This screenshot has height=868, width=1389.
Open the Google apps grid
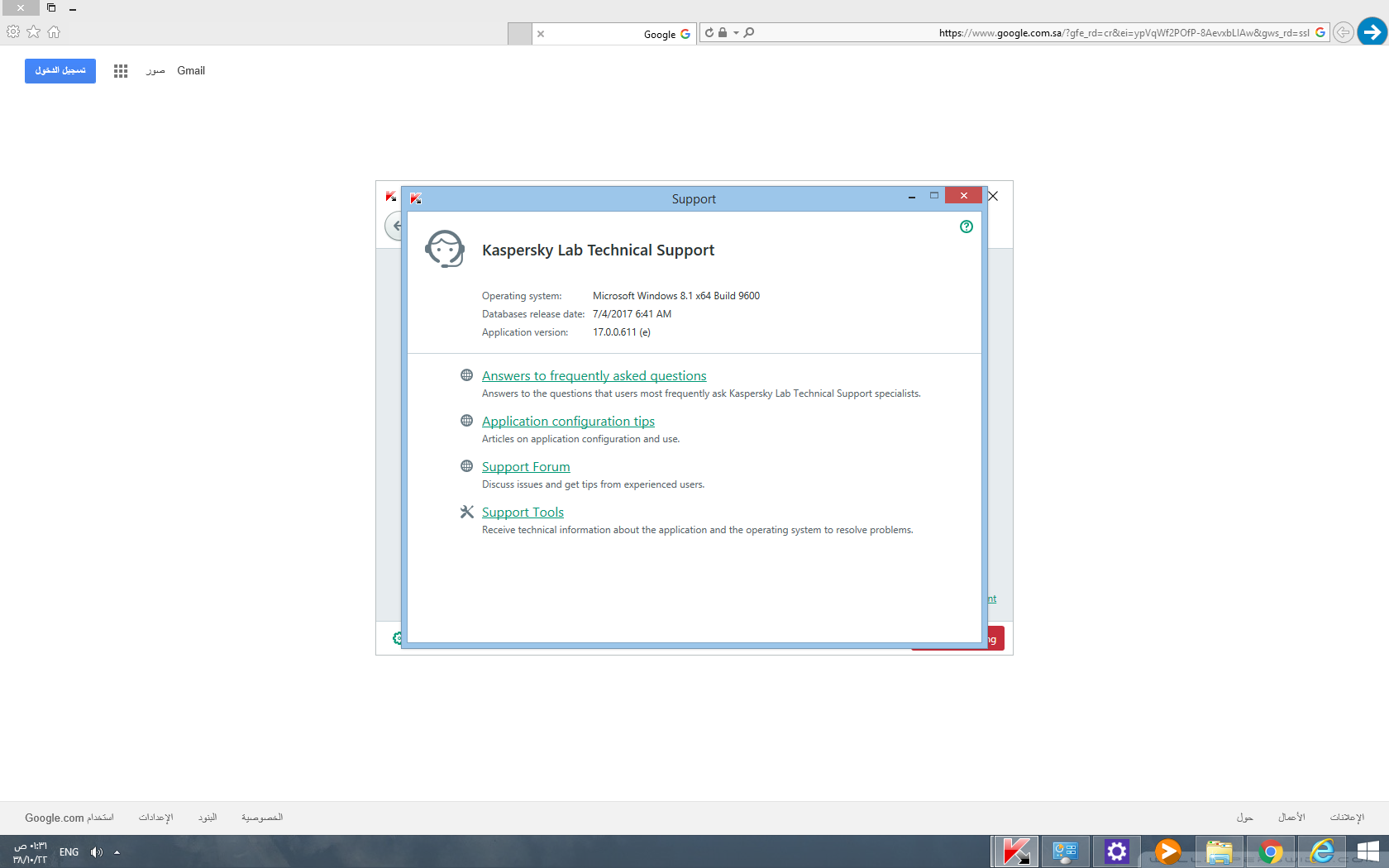[x=121, y=71]
